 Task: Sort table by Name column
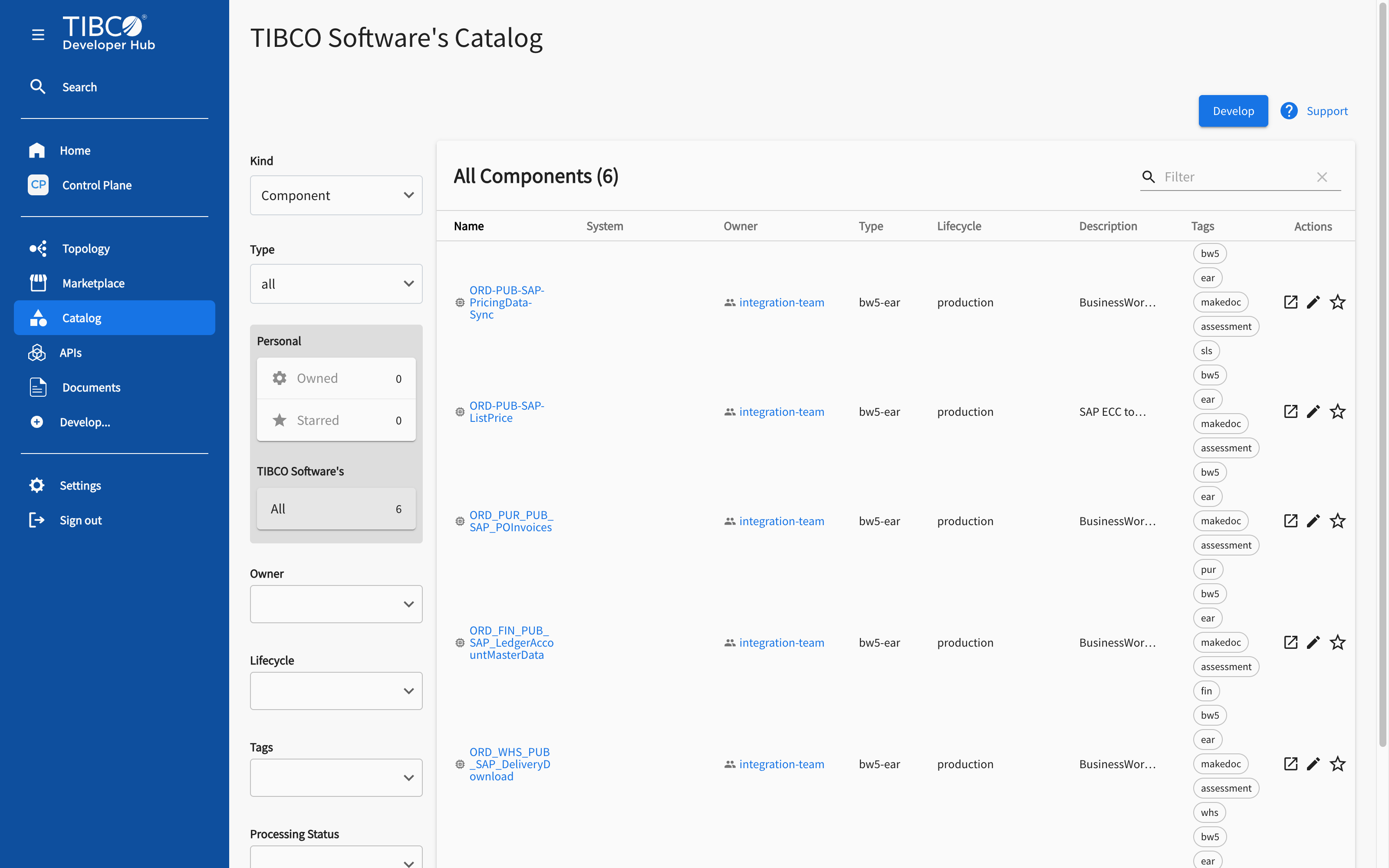[x=469, y=226]
